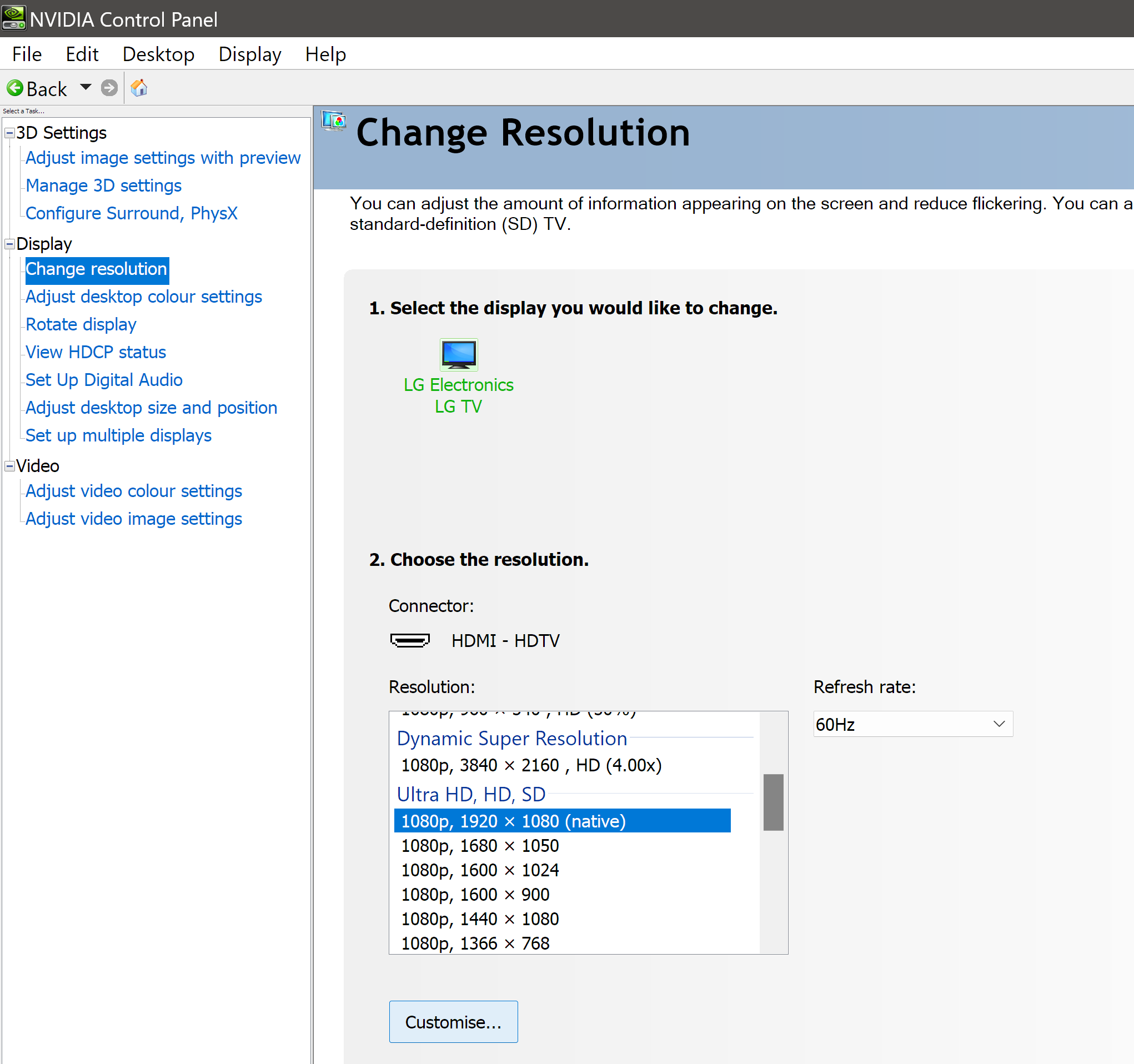The height and width of the screenshot is (1064, 1134).
Task: Click the green Back arrow icon
Action: 15,88
